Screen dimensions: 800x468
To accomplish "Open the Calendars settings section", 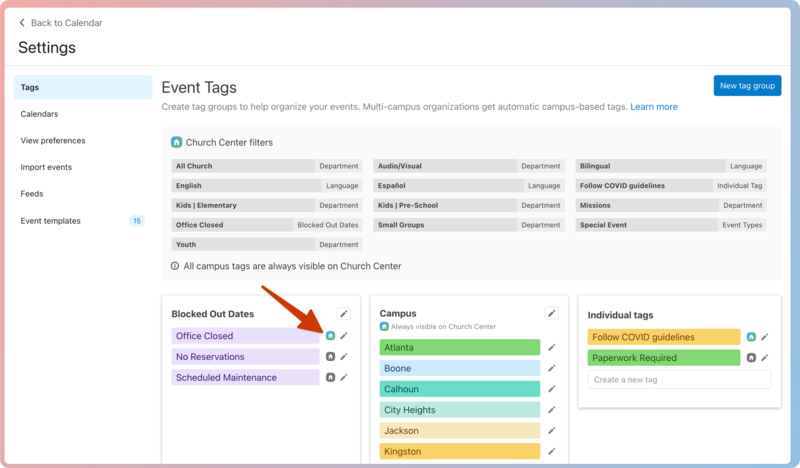I will tap(40, 114).
